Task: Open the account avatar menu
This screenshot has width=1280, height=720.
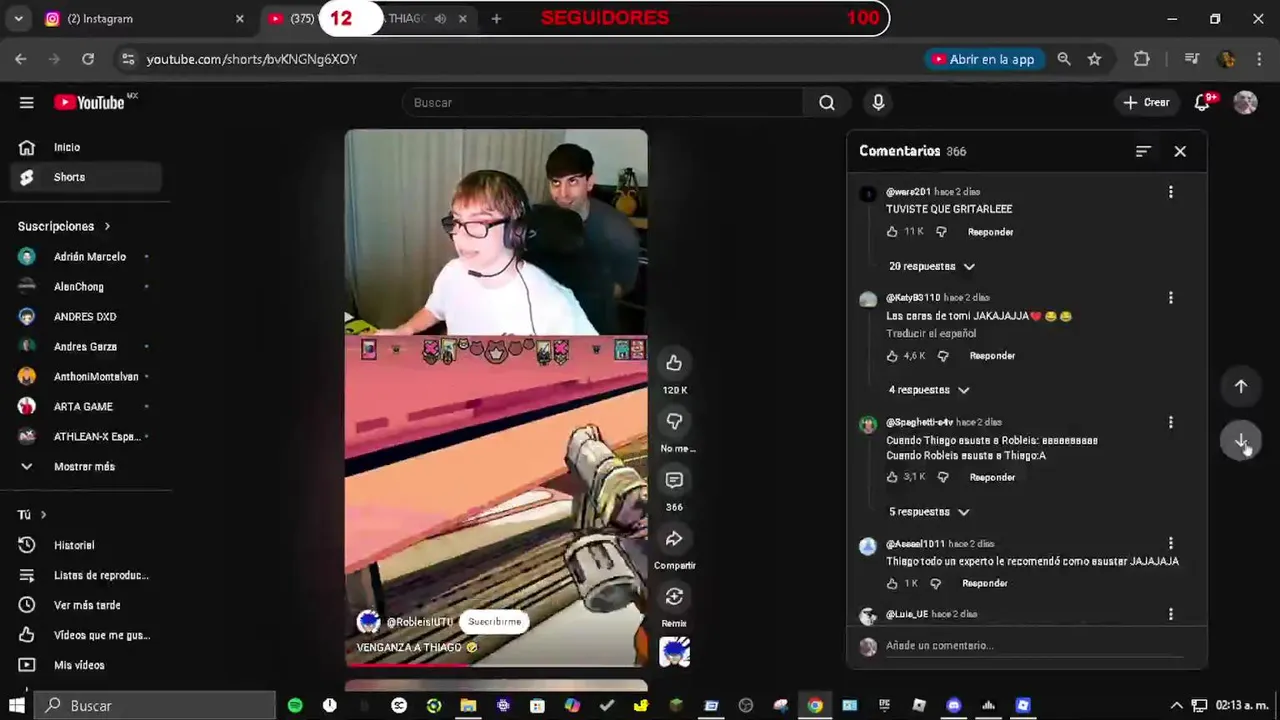Action: [1245, 102]
